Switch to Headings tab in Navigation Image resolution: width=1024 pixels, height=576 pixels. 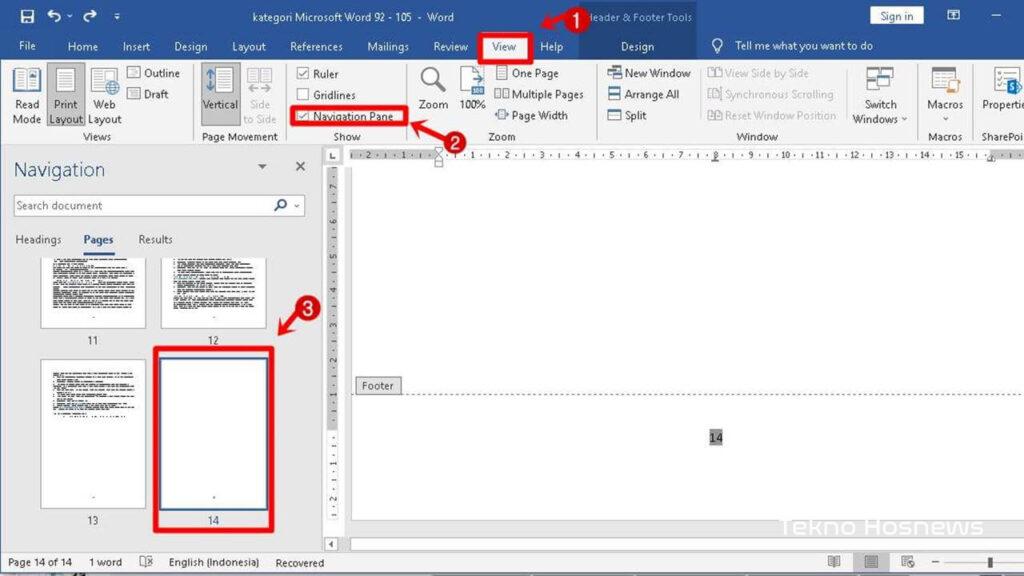click(38, 240)
